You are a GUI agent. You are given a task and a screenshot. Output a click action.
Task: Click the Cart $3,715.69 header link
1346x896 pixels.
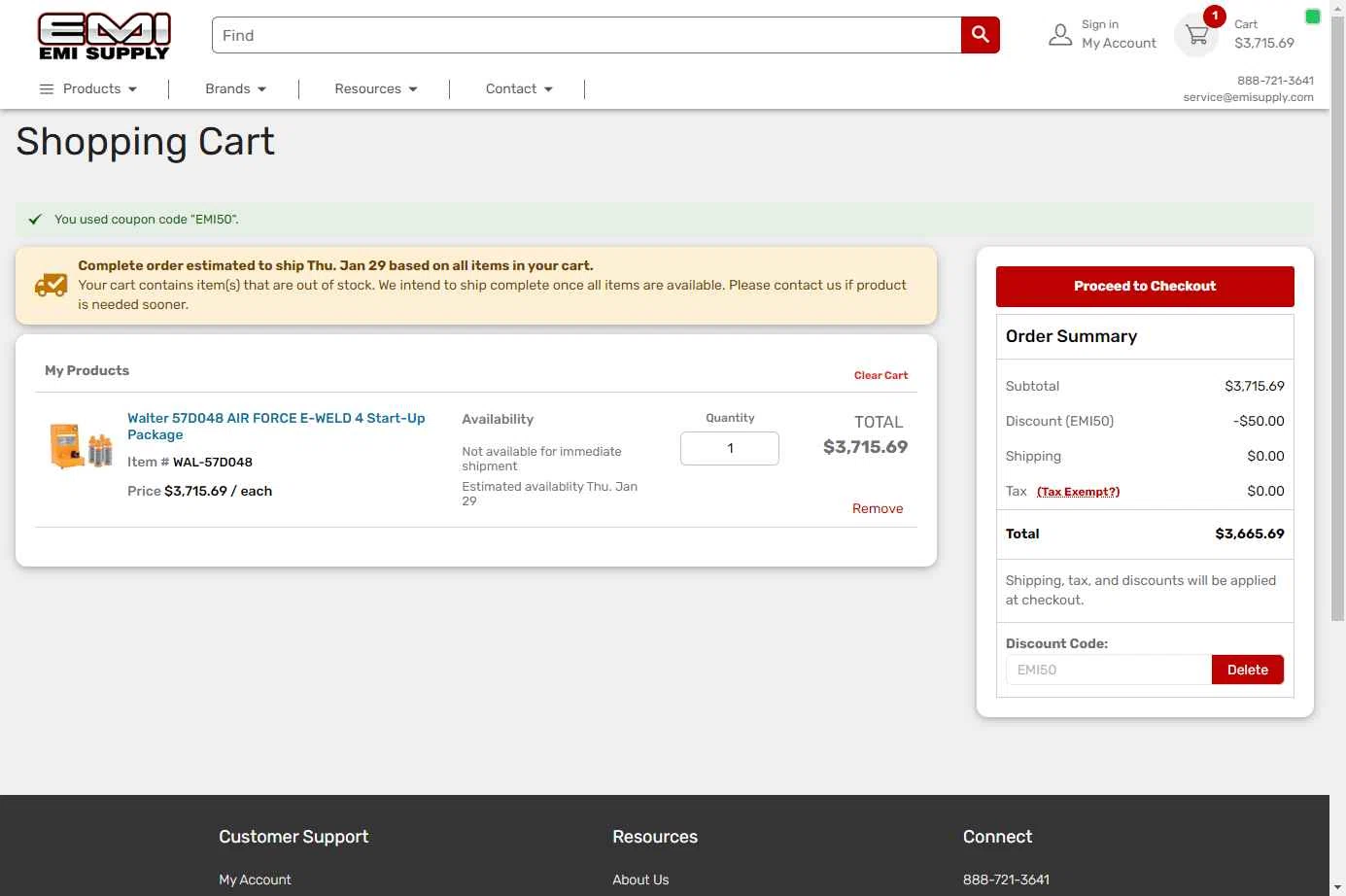[x=1263, y=34]
